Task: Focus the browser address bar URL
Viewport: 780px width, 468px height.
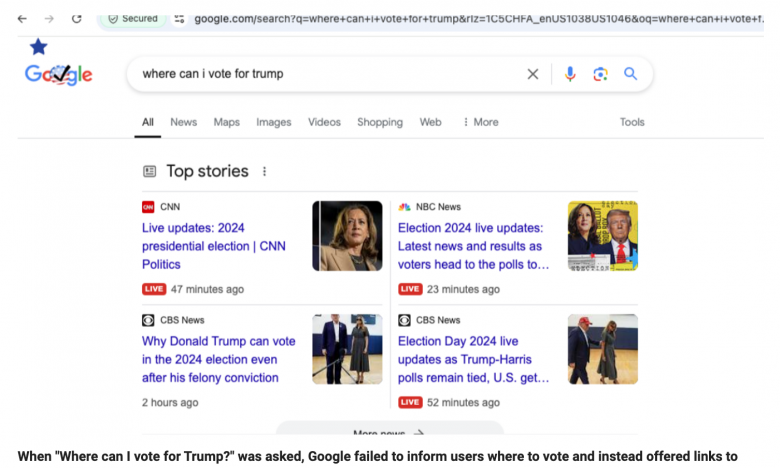Action: [x=478, y=19]
